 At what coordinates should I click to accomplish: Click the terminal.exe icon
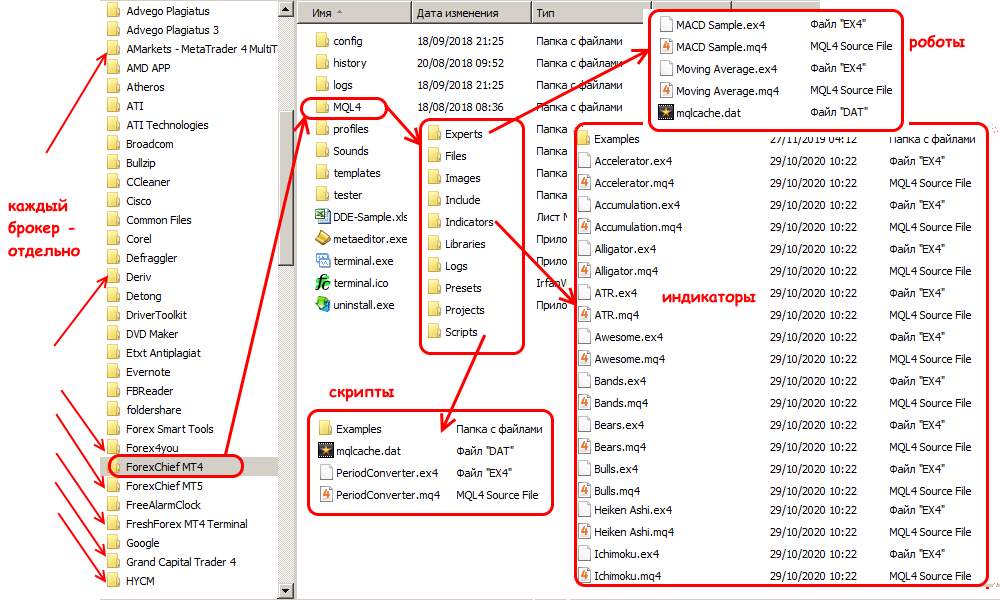pos(323,261)
